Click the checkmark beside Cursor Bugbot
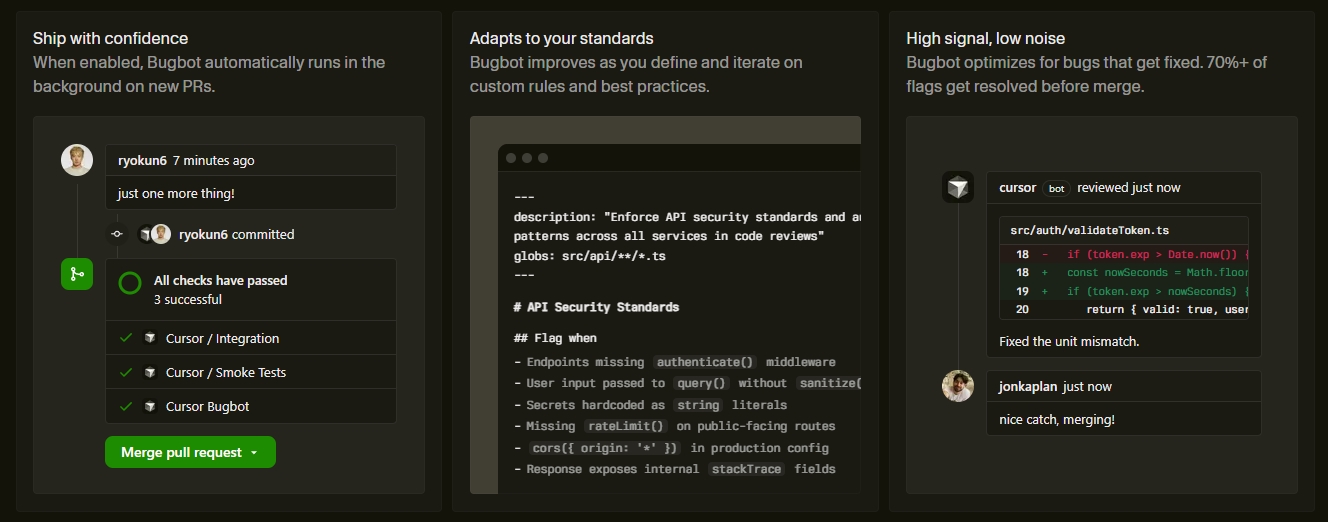This screenshot has height=522, width=1328. coord(126,406)
